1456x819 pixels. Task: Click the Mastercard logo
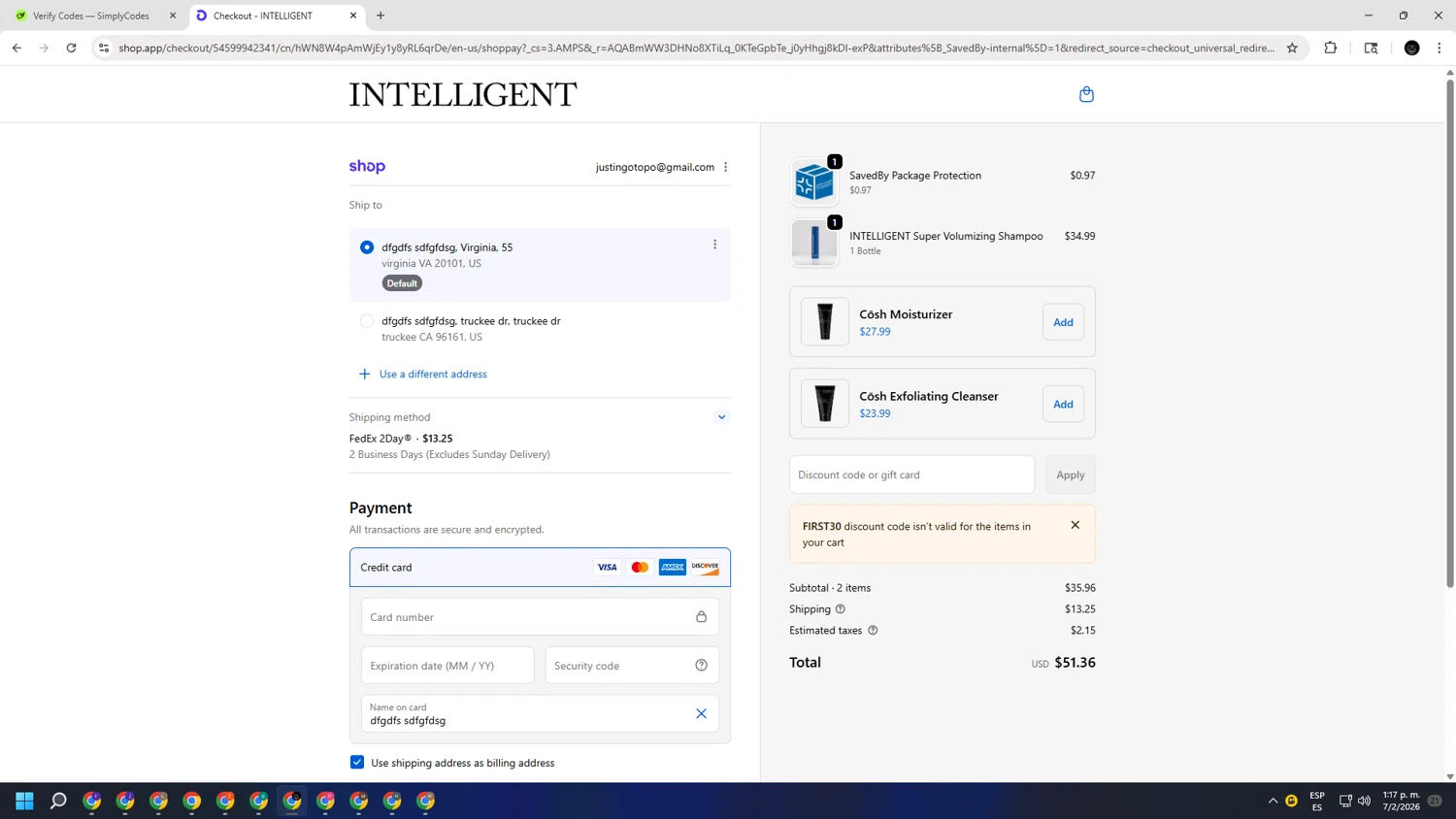pos(640,568)
